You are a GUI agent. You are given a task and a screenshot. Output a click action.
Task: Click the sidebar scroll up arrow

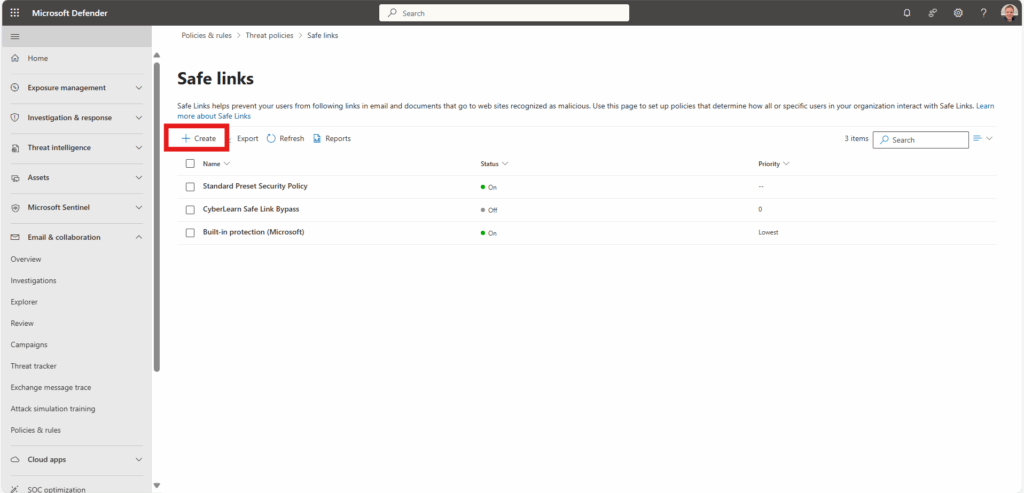pyautogui.click(x=156, y=55)
